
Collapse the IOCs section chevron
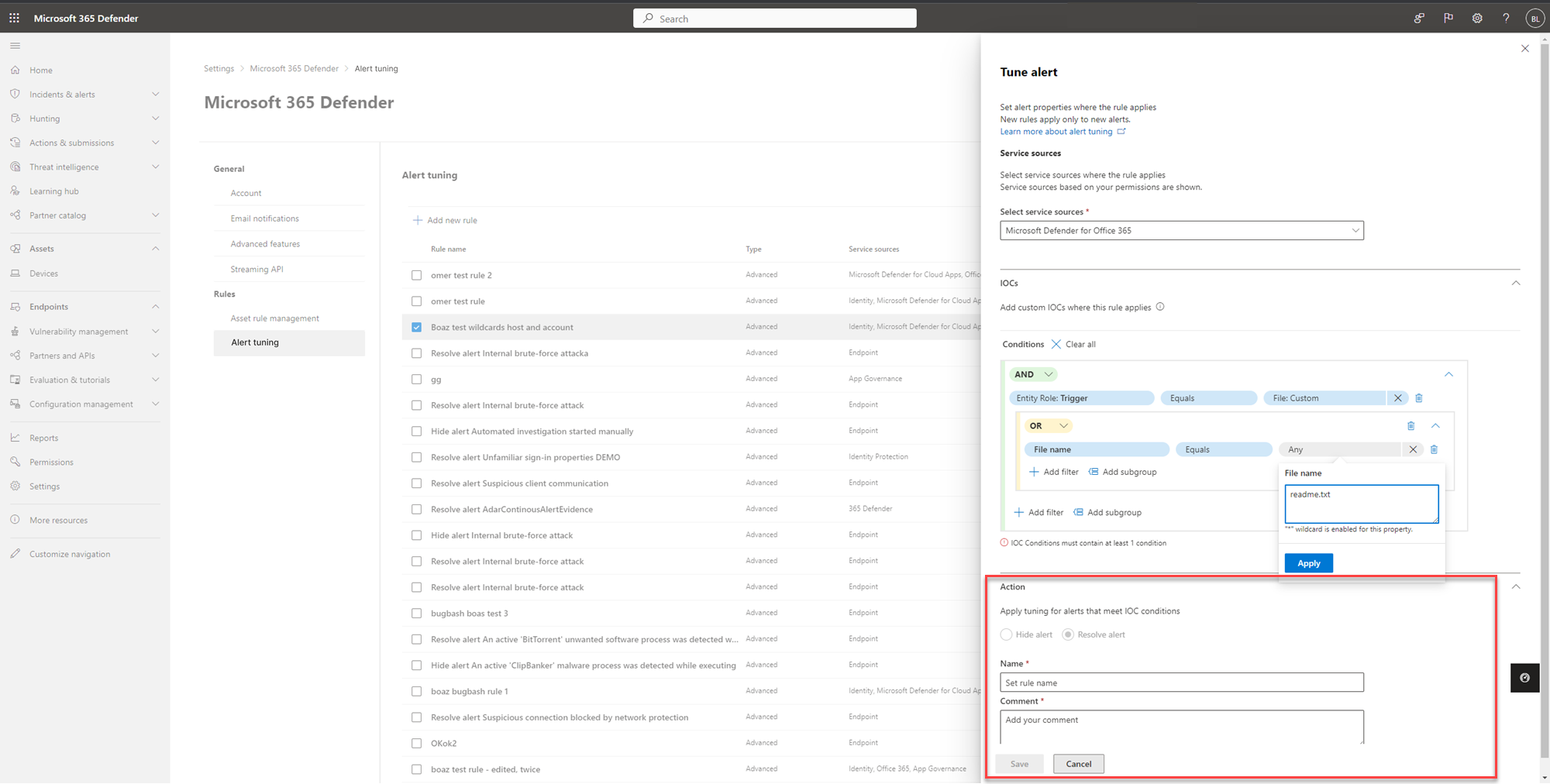coord(1516,283)
